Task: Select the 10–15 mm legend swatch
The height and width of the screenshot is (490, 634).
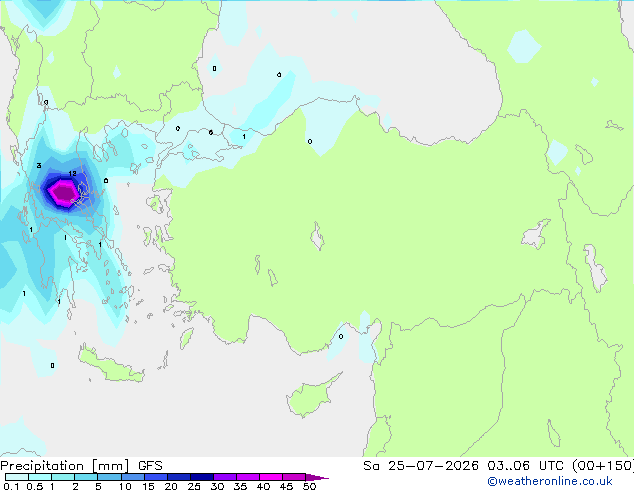Action: 132,477
